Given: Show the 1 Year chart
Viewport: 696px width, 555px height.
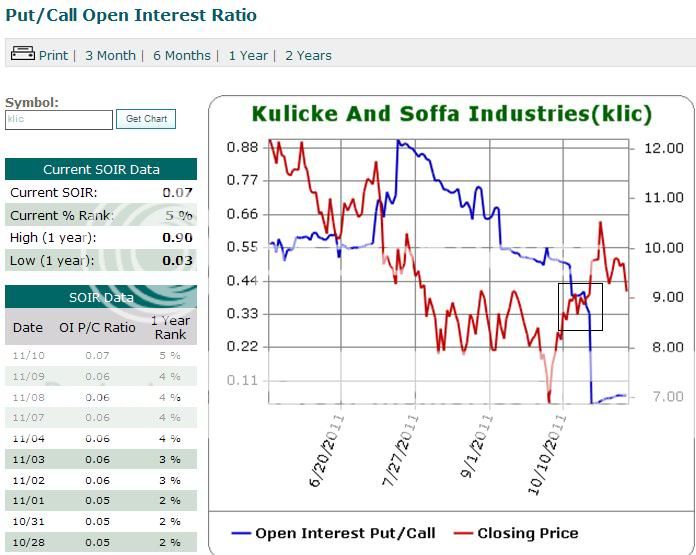Looking at the screenshot, I should pyautogui.click(x=248, y=56).
